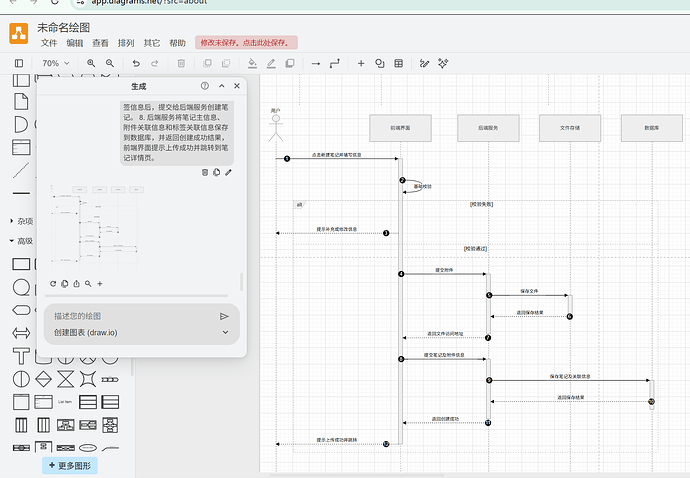Expand the 杂项 shape category

pos(22,221)
